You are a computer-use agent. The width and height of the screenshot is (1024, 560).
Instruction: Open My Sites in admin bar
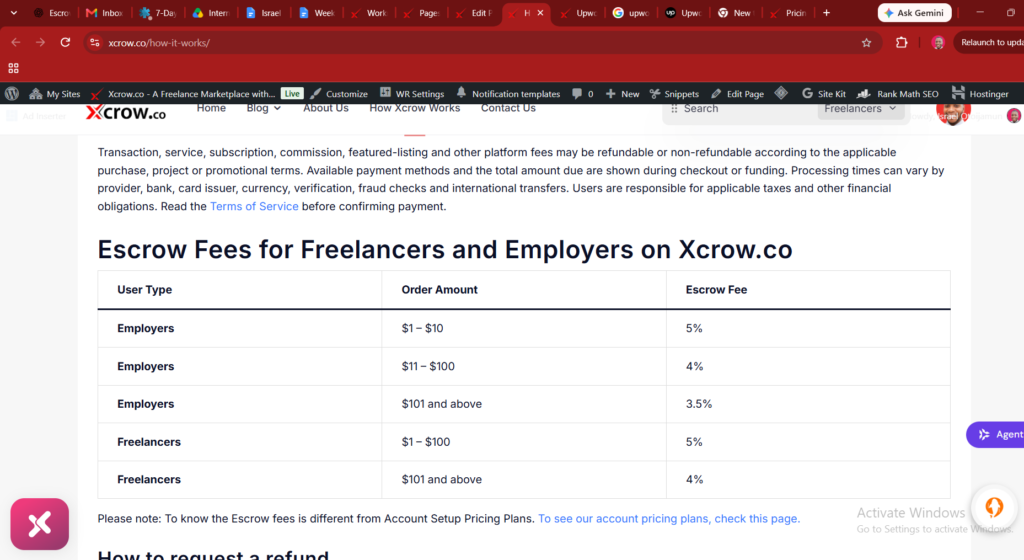pyautogui.click(x=55, y=93)
